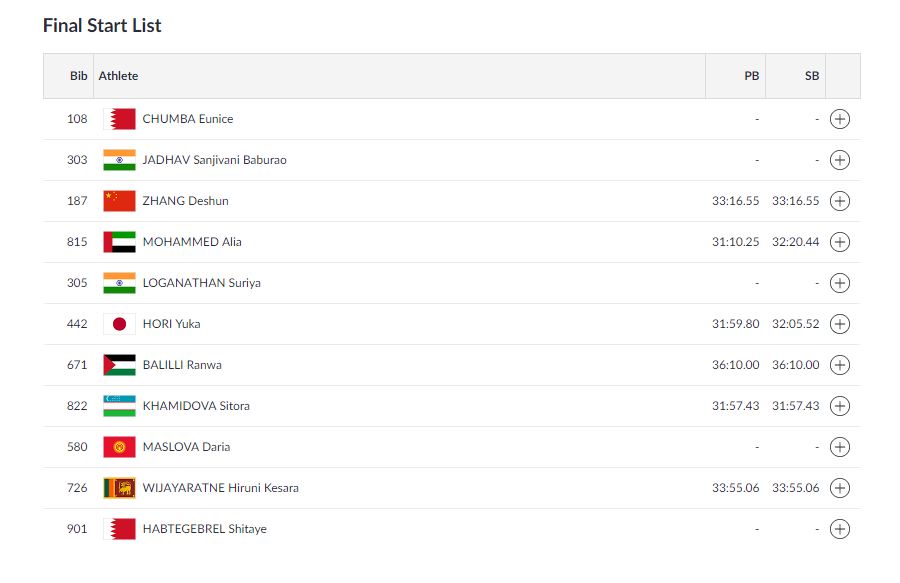
Task: Click the SB column header
Action: [812, 76]
